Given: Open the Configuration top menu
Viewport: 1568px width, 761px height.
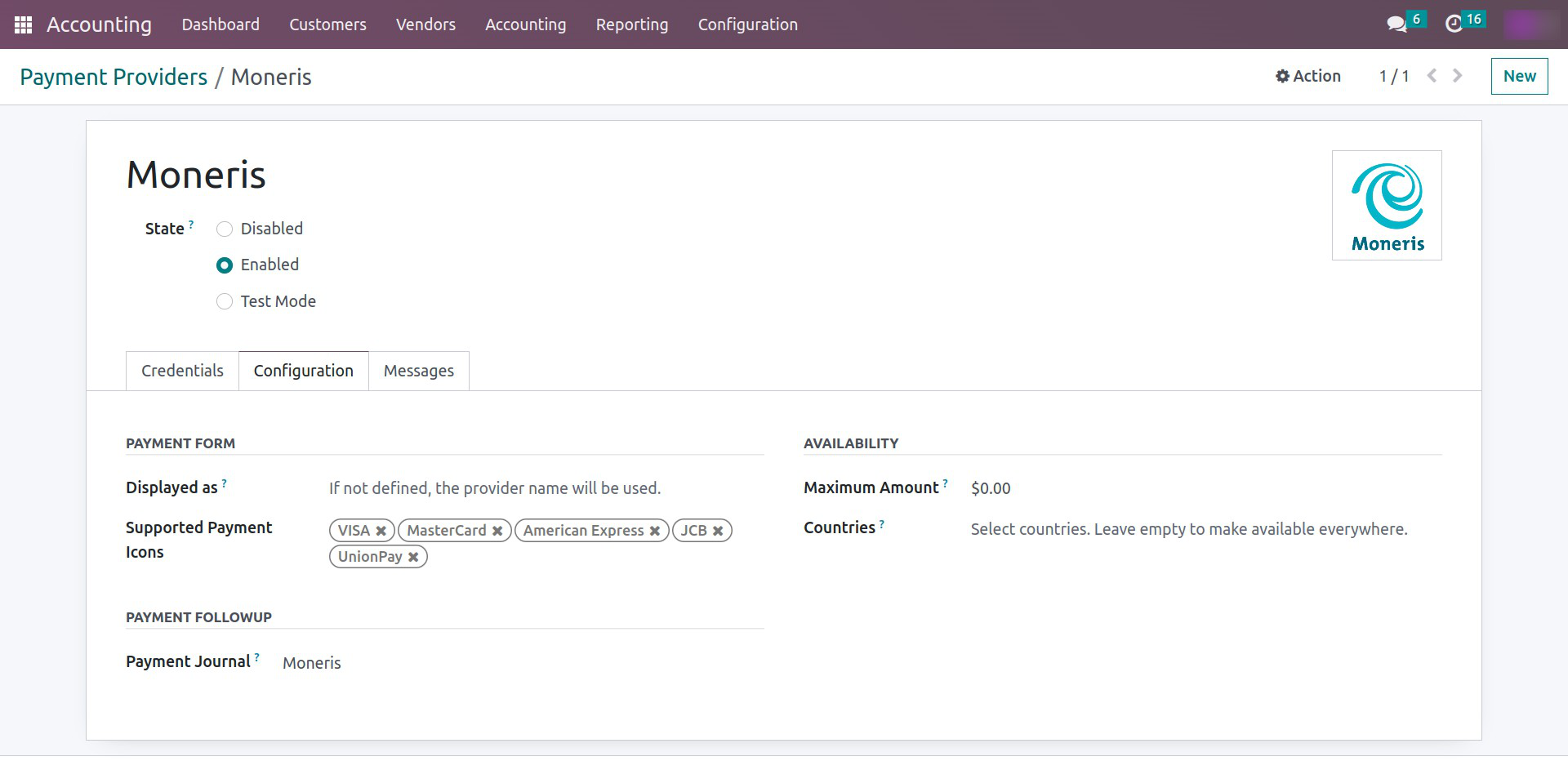Looking at the screenshot, I should [x=748, y=24].
